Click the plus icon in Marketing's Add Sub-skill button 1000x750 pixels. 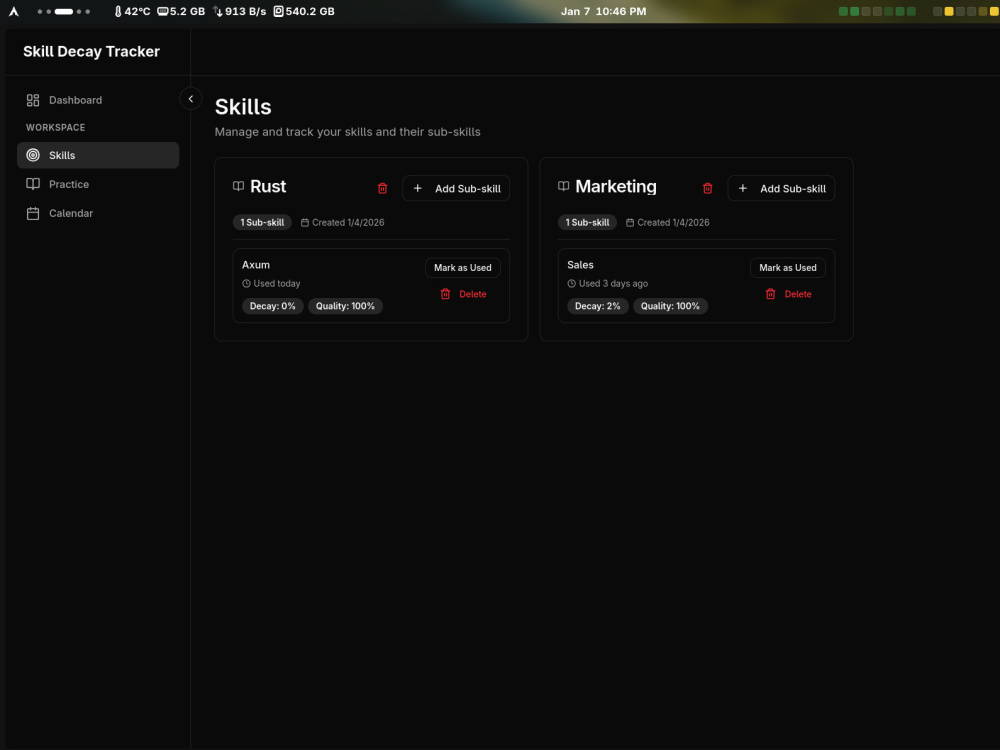[x=742, y=188]
